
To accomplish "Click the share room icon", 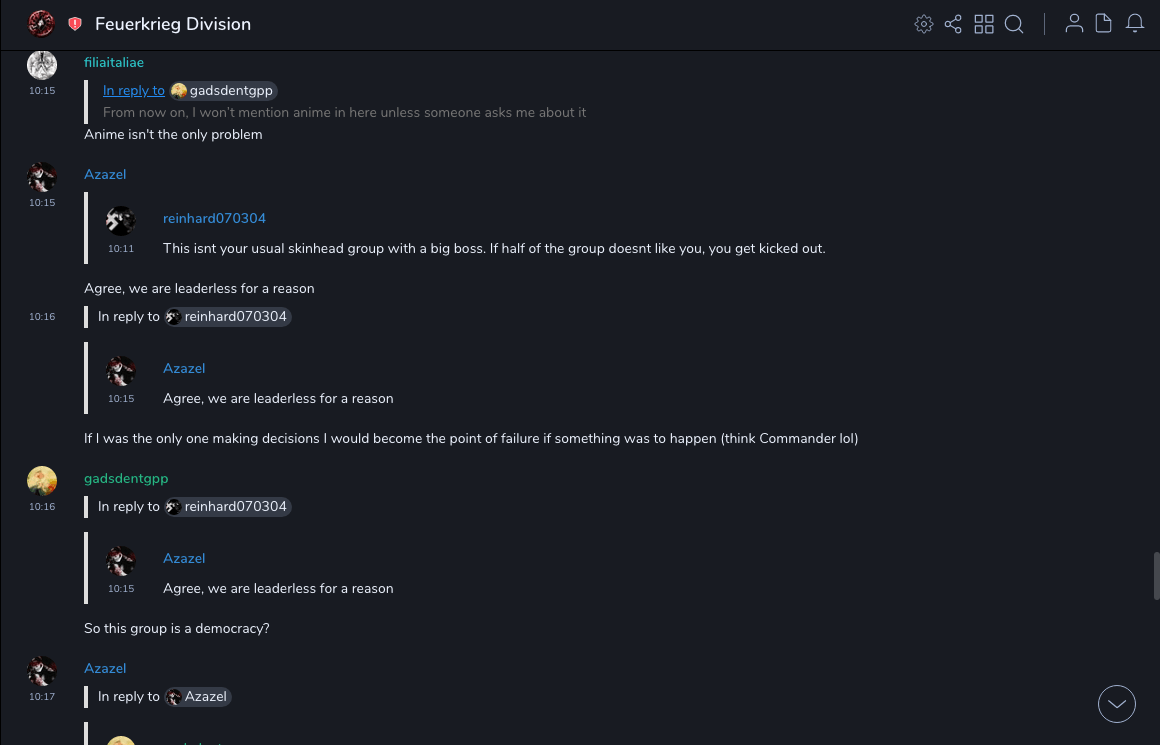I will [x=953, y=24].
